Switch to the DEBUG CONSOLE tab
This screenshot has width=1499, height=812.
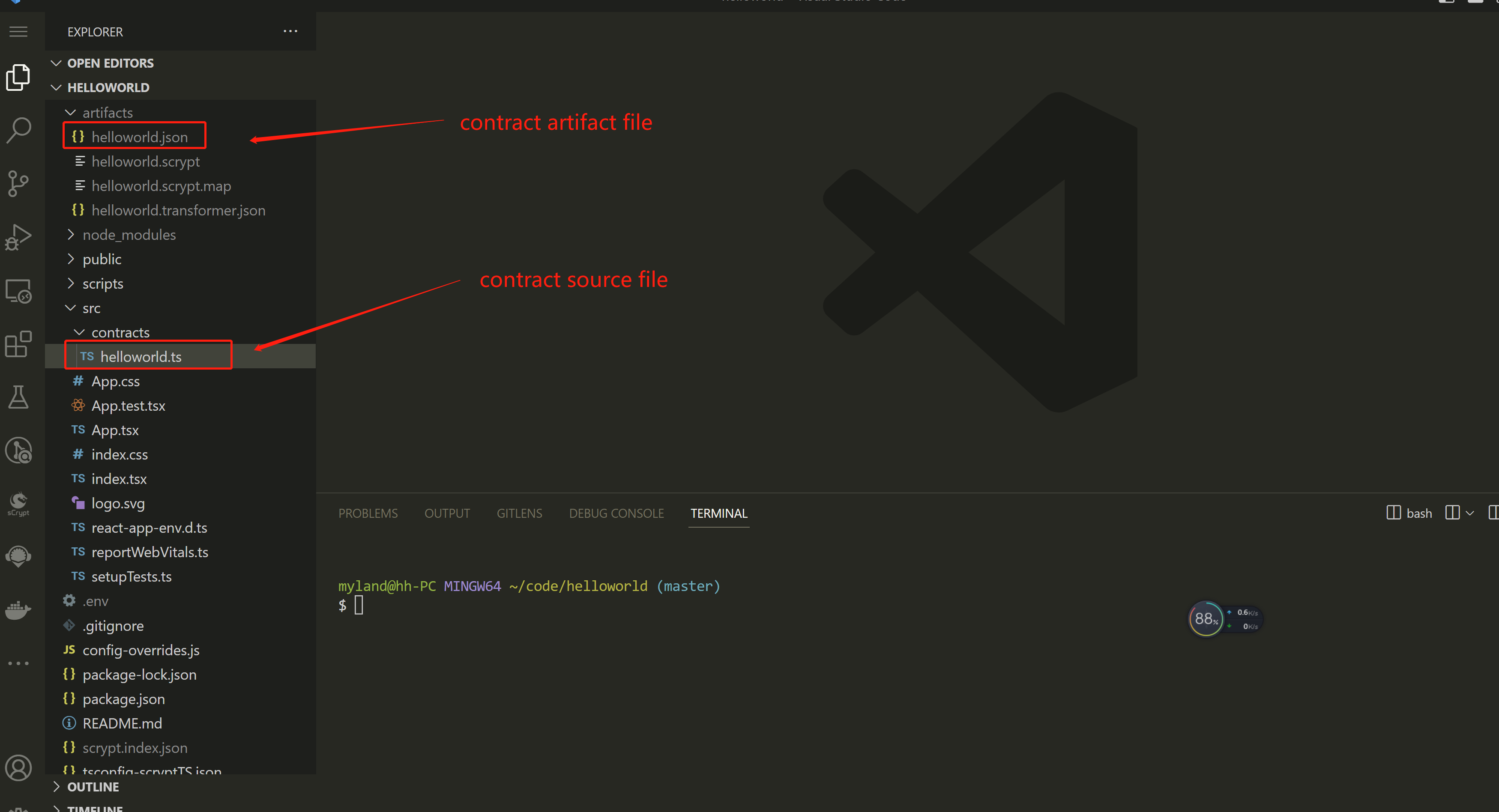(616, 513)
